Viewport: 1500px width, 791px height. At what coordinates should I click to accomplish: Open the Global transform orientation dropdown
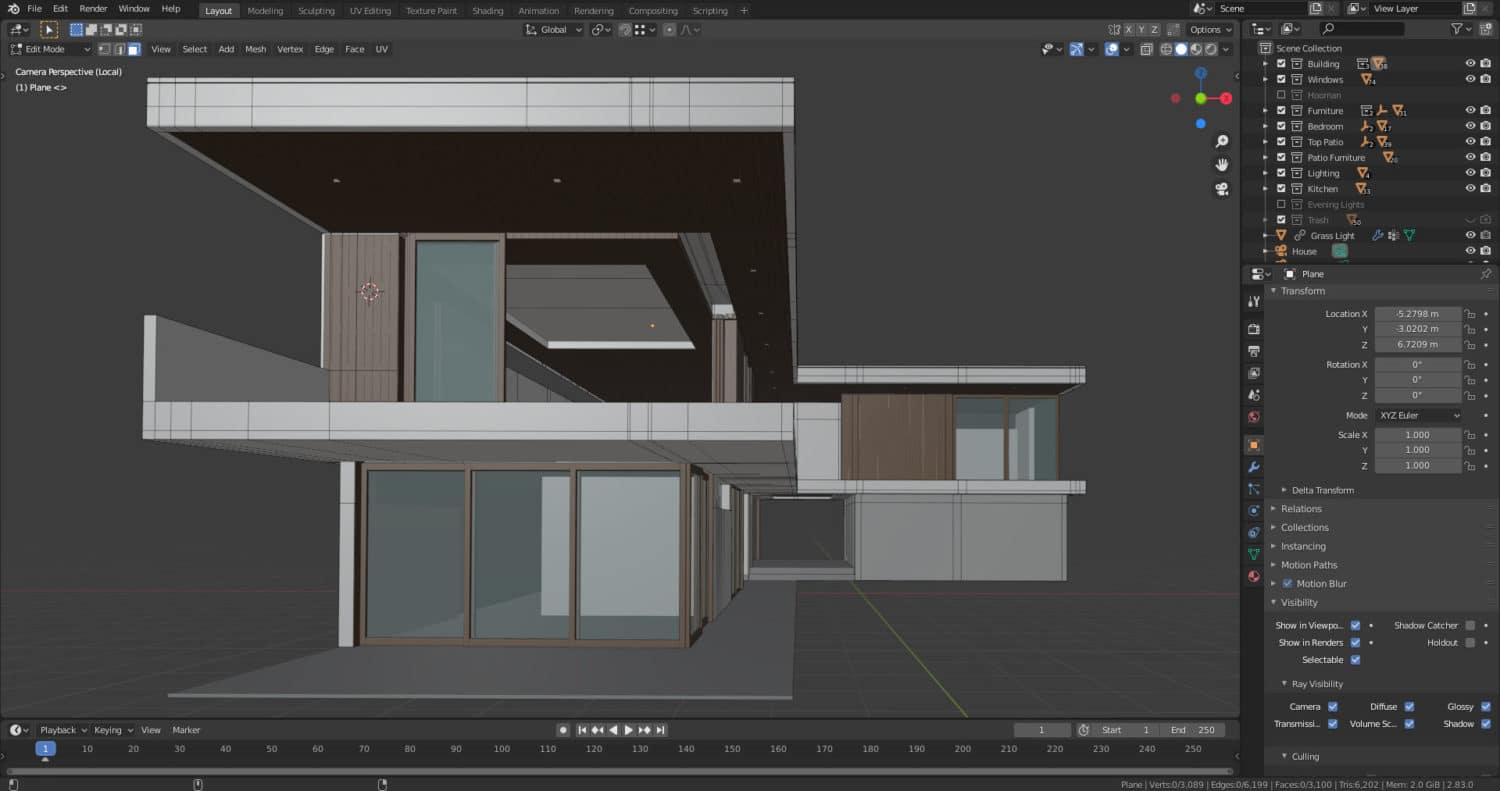click(553, 29)
